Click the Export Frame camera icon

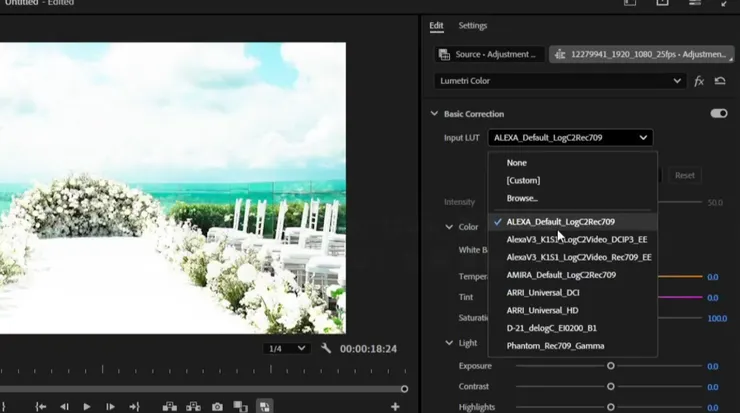[217, 406]
